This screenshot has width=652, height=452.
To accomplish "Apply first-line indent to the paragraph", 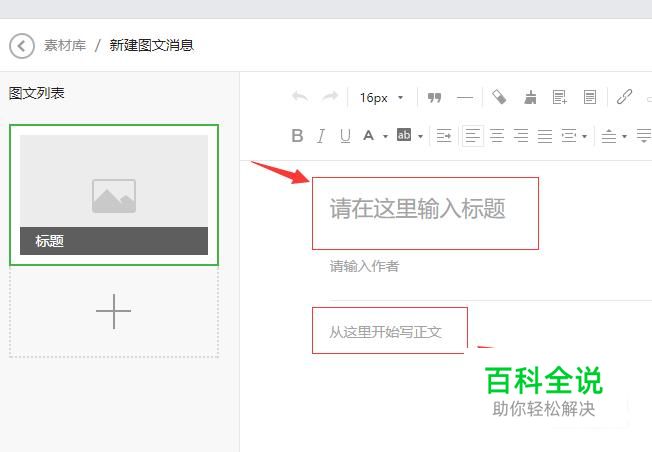I will (444, 136).
